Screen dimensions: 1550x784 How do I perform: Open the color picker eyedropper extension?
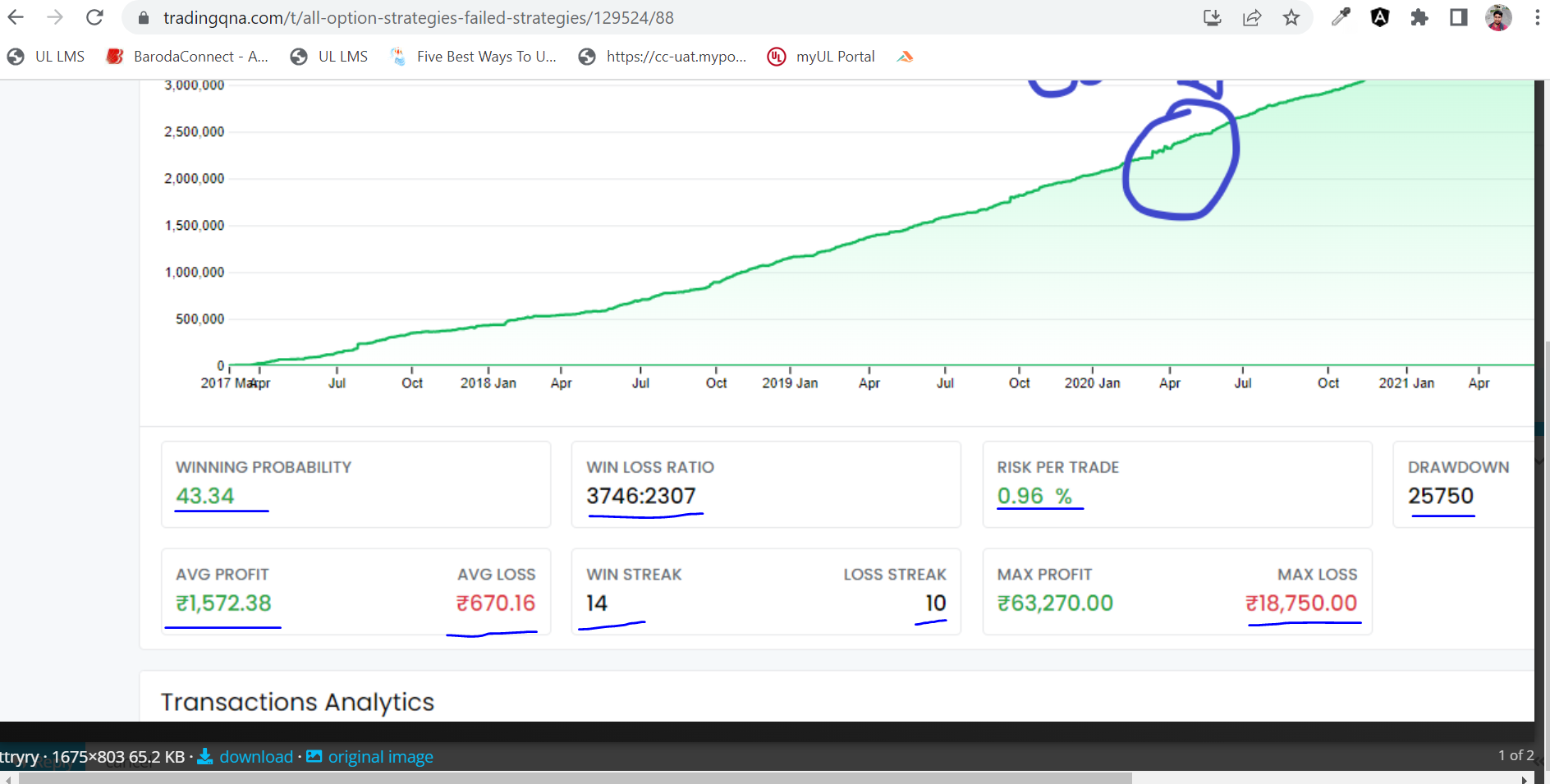click(1341, 17)
